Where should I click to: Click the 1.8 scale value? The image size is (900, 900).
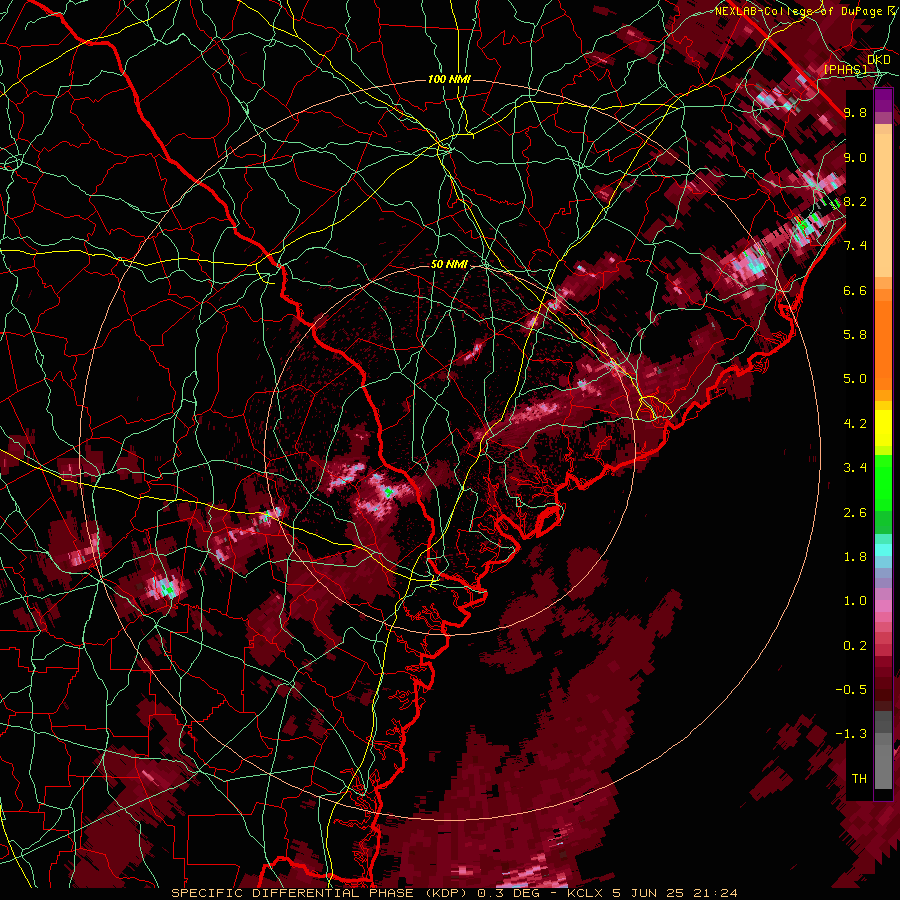pyautogui.click(x=855, y=556)
